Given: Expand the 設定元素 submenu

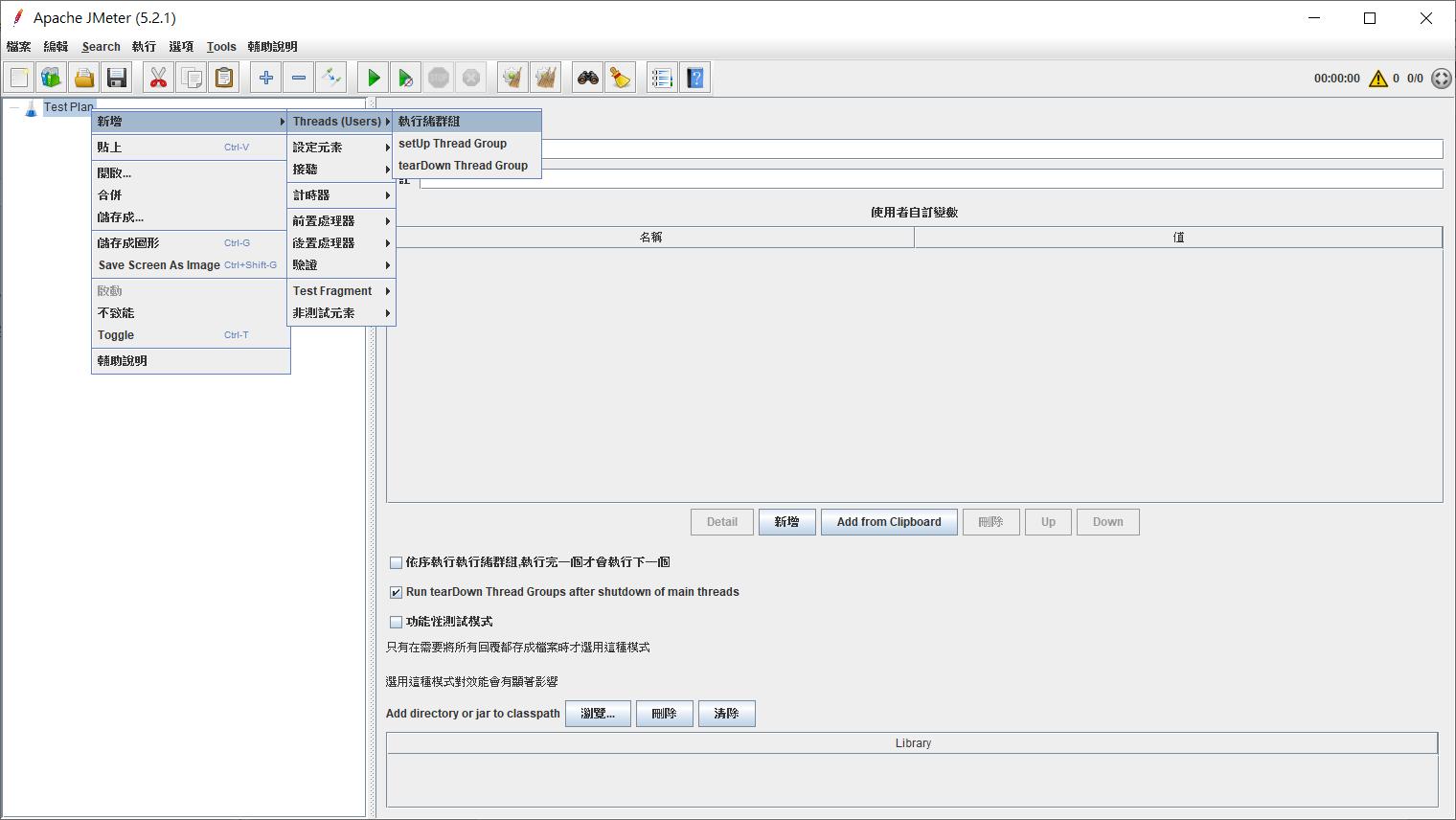Looking at the screenshot, I should click(x=341, y=148).
